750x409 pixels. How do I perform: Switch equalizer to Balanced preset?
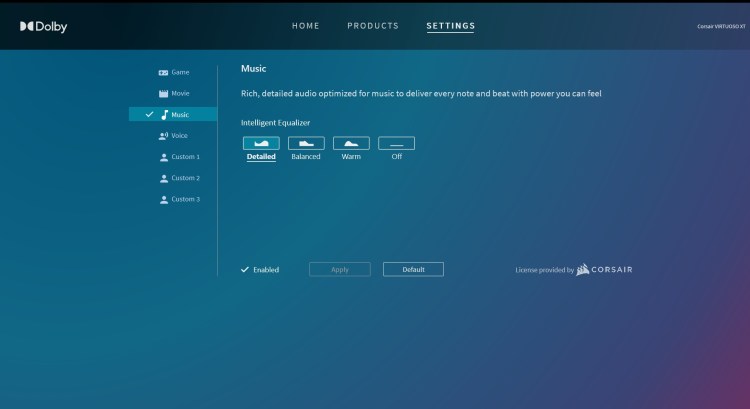(x=306, y=143)
